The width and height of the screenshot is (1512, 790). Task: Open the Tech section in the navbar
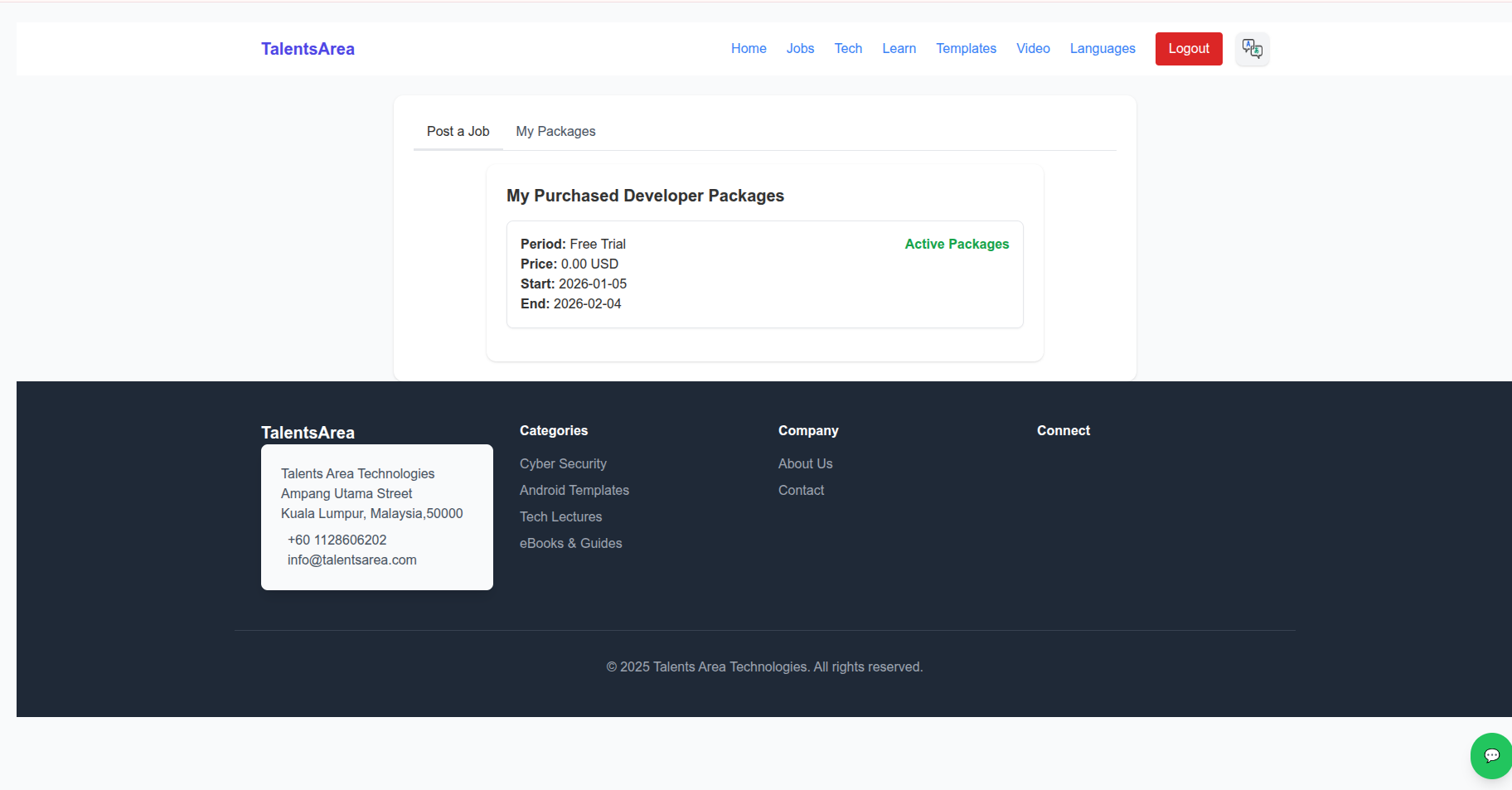848,49
